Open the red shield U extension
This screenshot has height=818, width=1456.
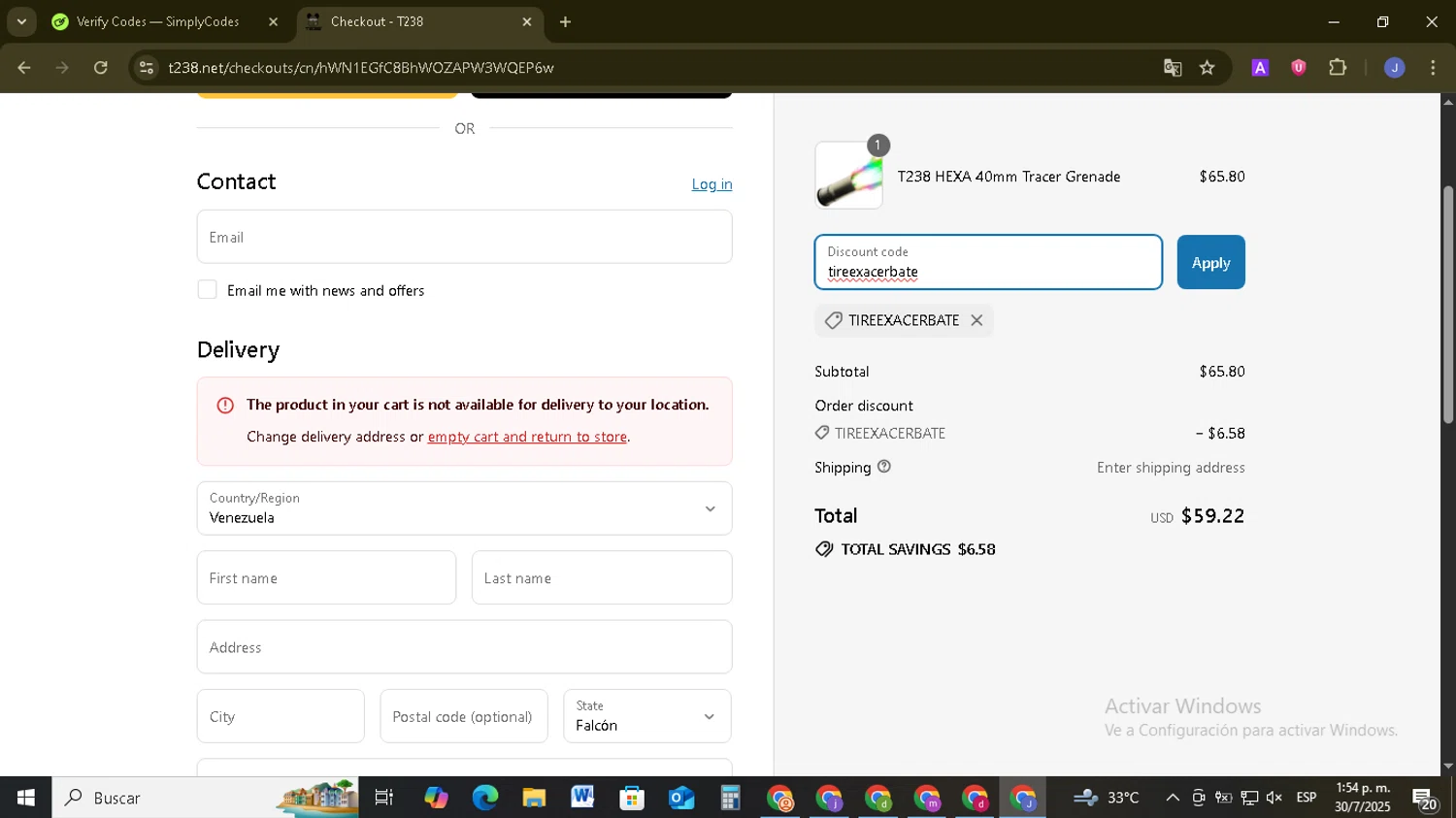1299,68
